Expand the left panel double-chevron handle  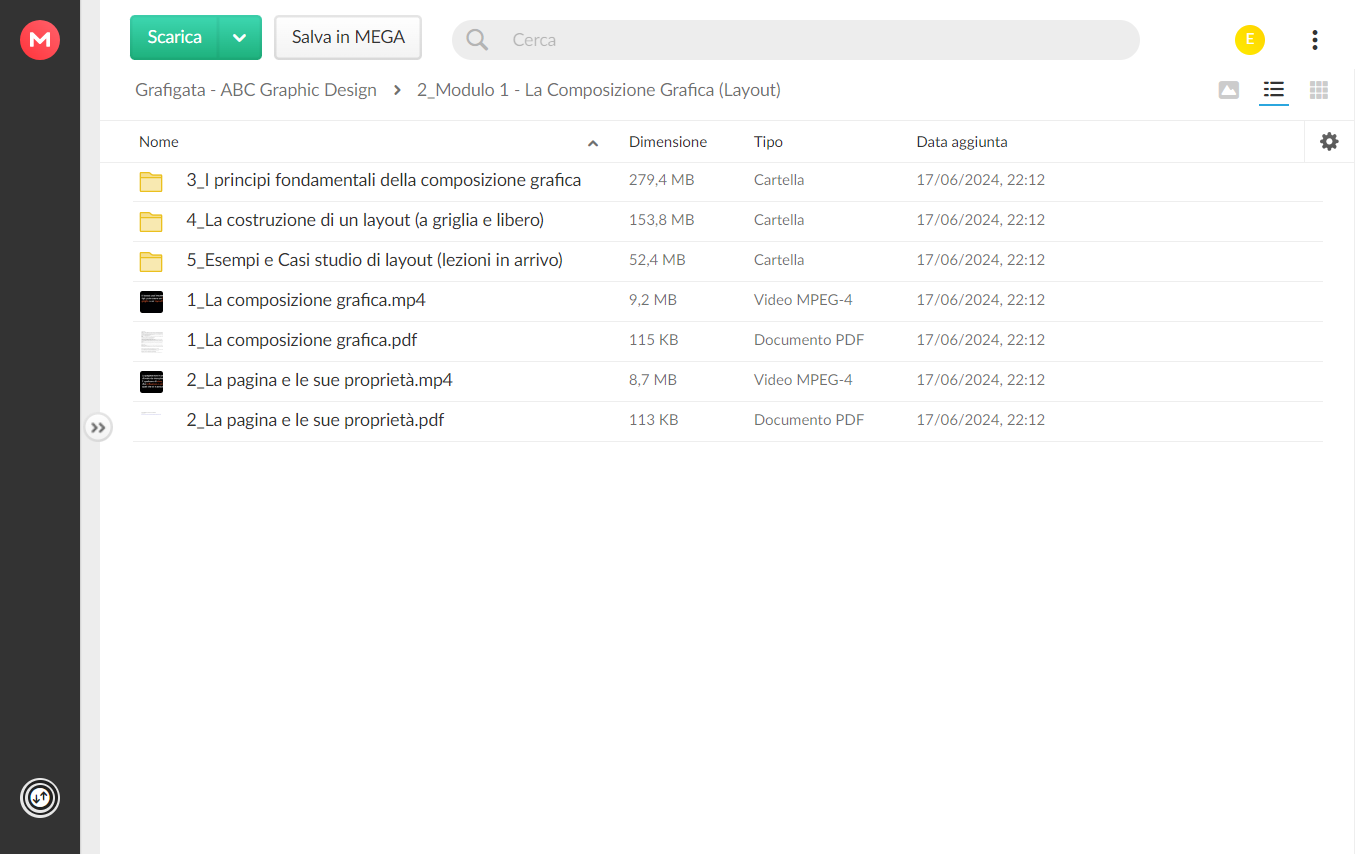98,428
